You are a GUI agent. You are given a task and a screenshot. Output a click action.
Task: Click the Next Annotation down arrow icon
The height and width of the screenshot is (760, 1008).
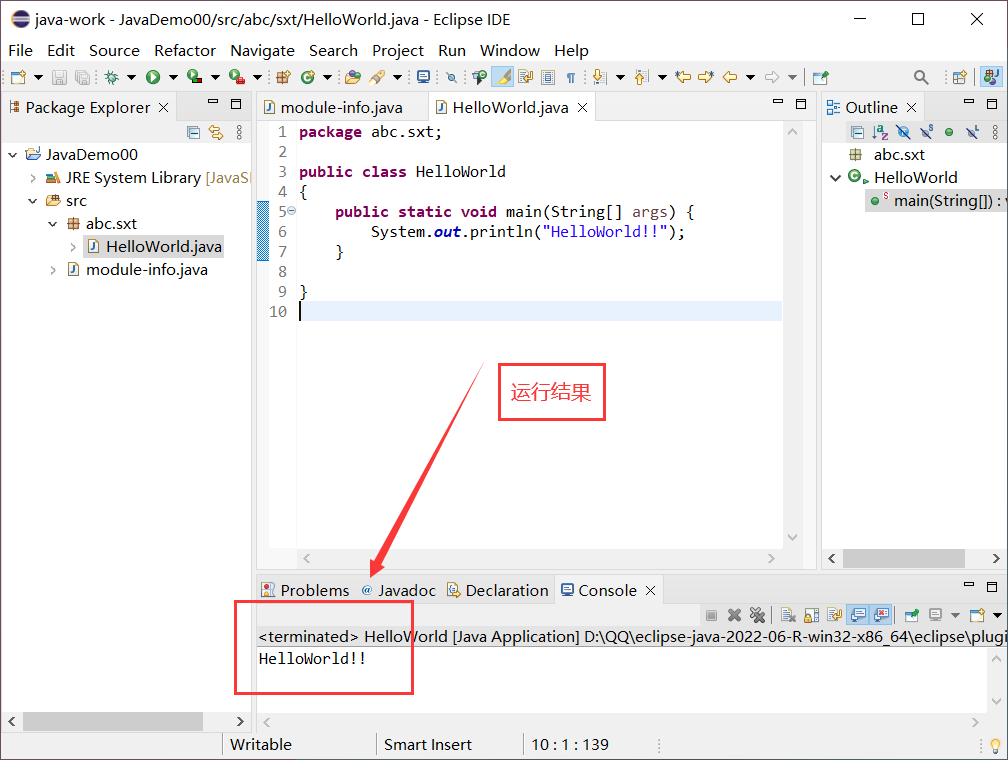pyautogui.click(x=599, y=78)
